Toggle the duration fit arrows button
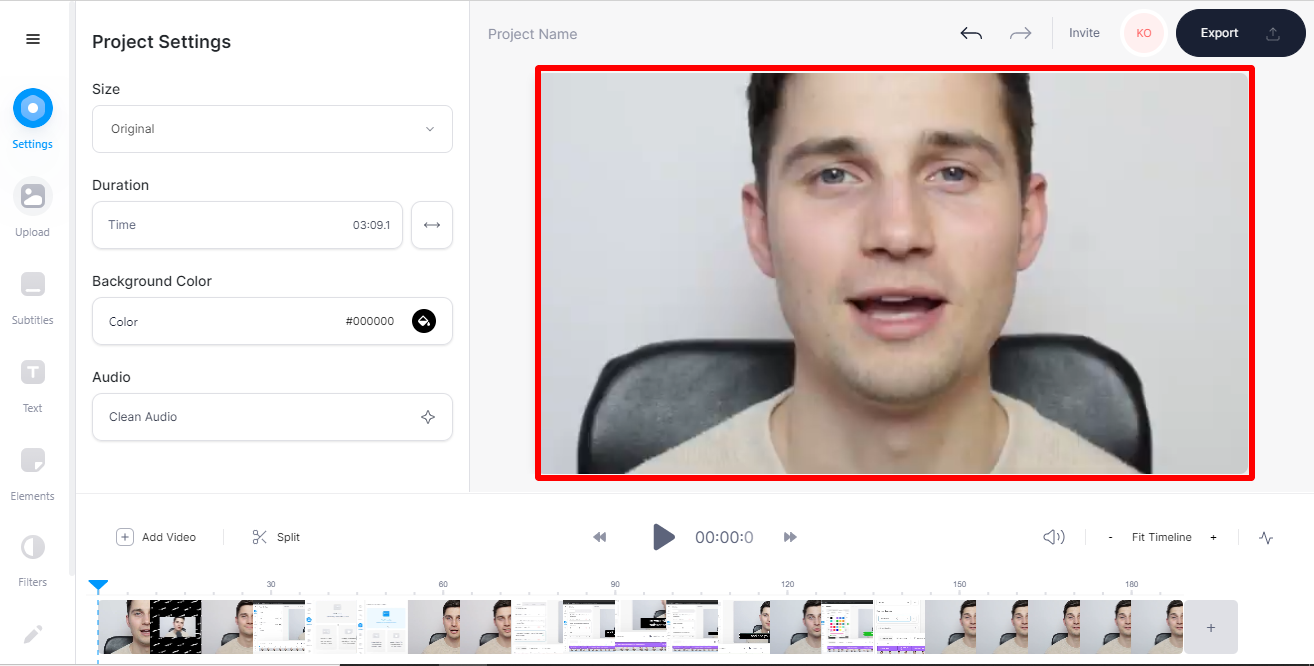The image size is (1314, 666). (x=432, y=225)
